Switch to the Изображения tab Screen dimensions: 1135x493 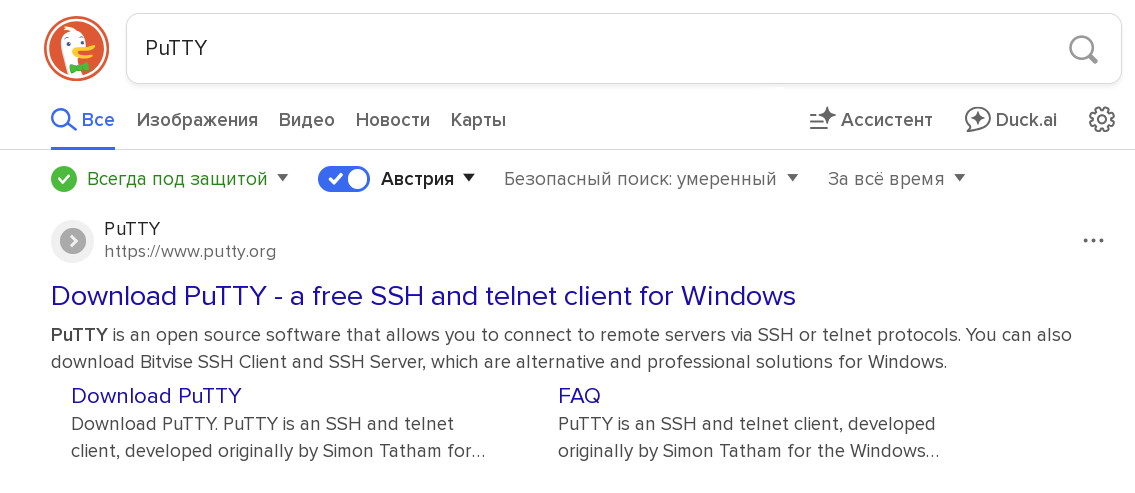tap(197, 120)
